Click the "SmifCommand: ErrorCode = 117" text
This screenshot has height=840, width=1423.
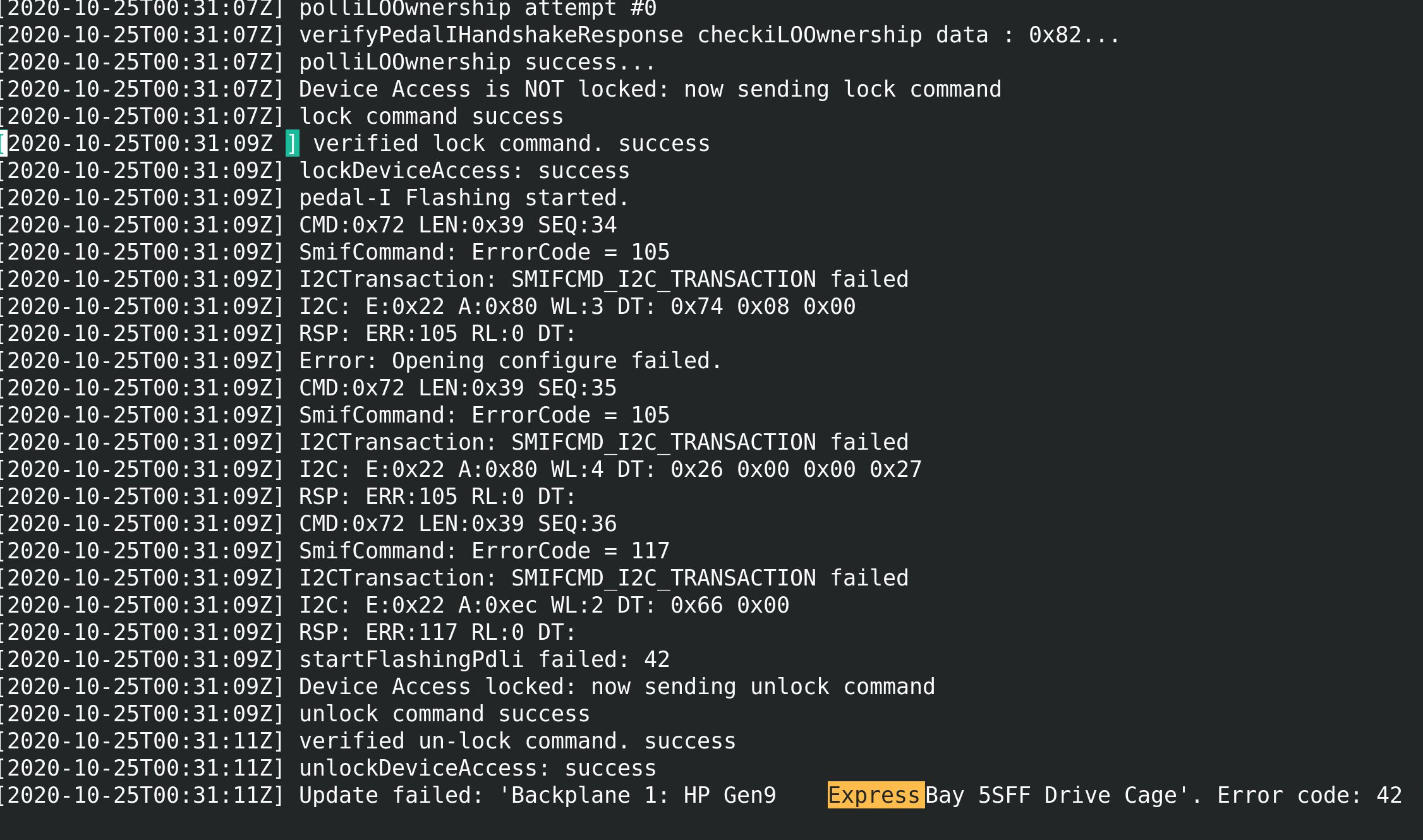point(484,551)
